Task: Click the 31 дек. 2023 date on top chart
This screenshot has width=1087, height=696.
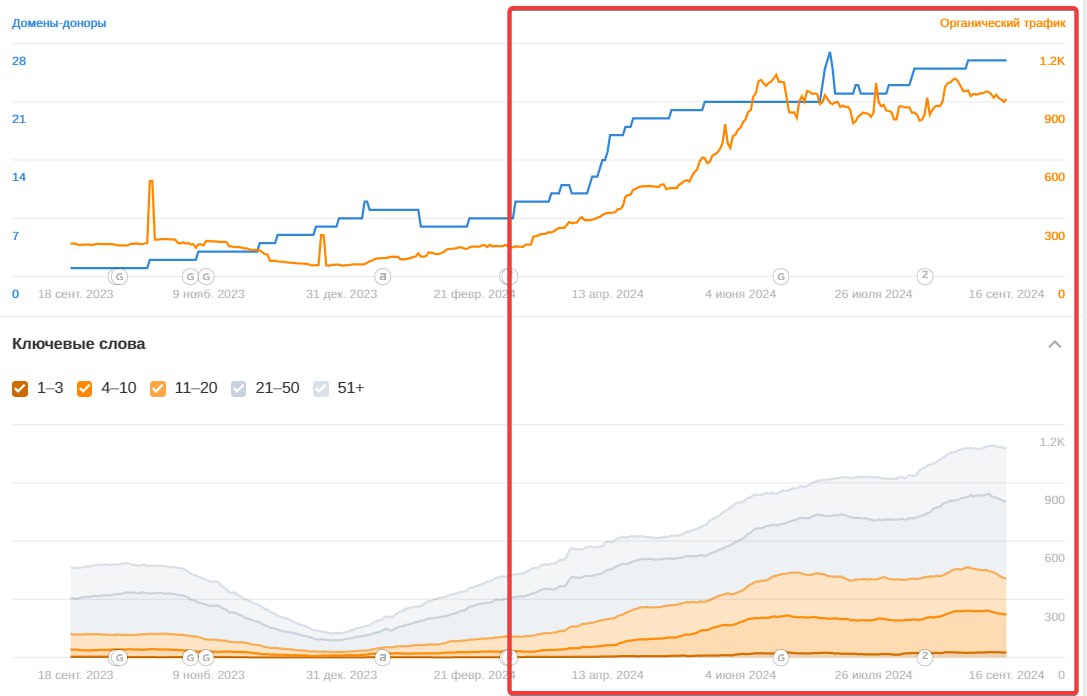Action: [343, 294]
